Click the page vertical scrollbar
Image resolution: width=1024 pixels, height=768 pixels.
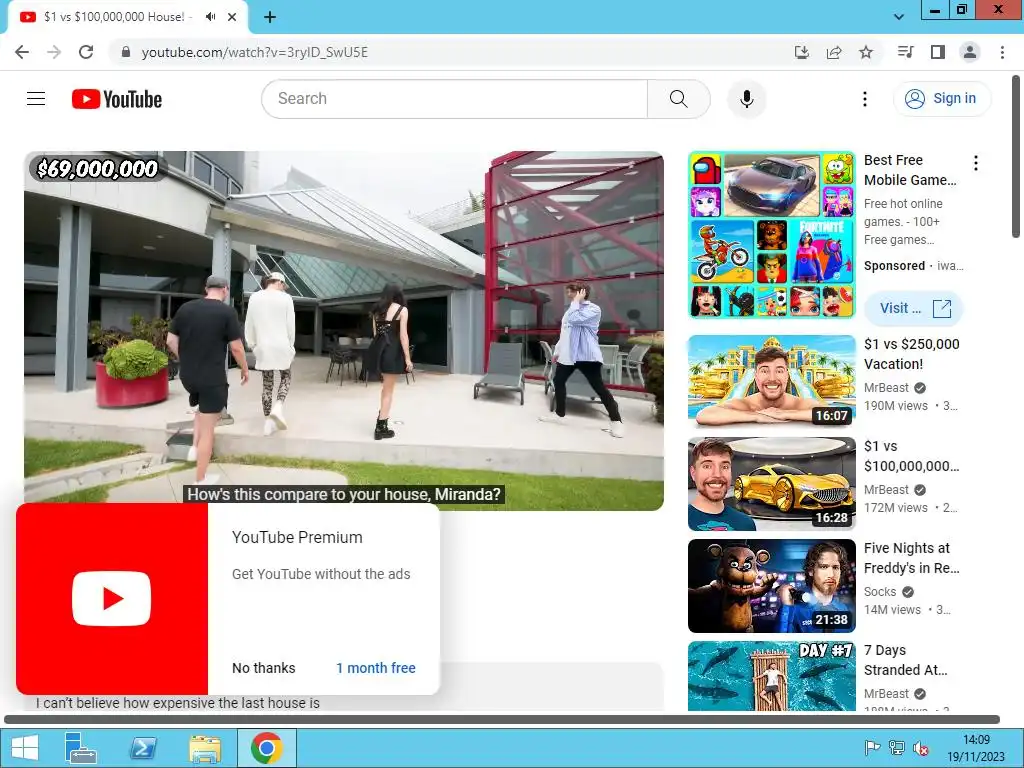[1017, 157]
